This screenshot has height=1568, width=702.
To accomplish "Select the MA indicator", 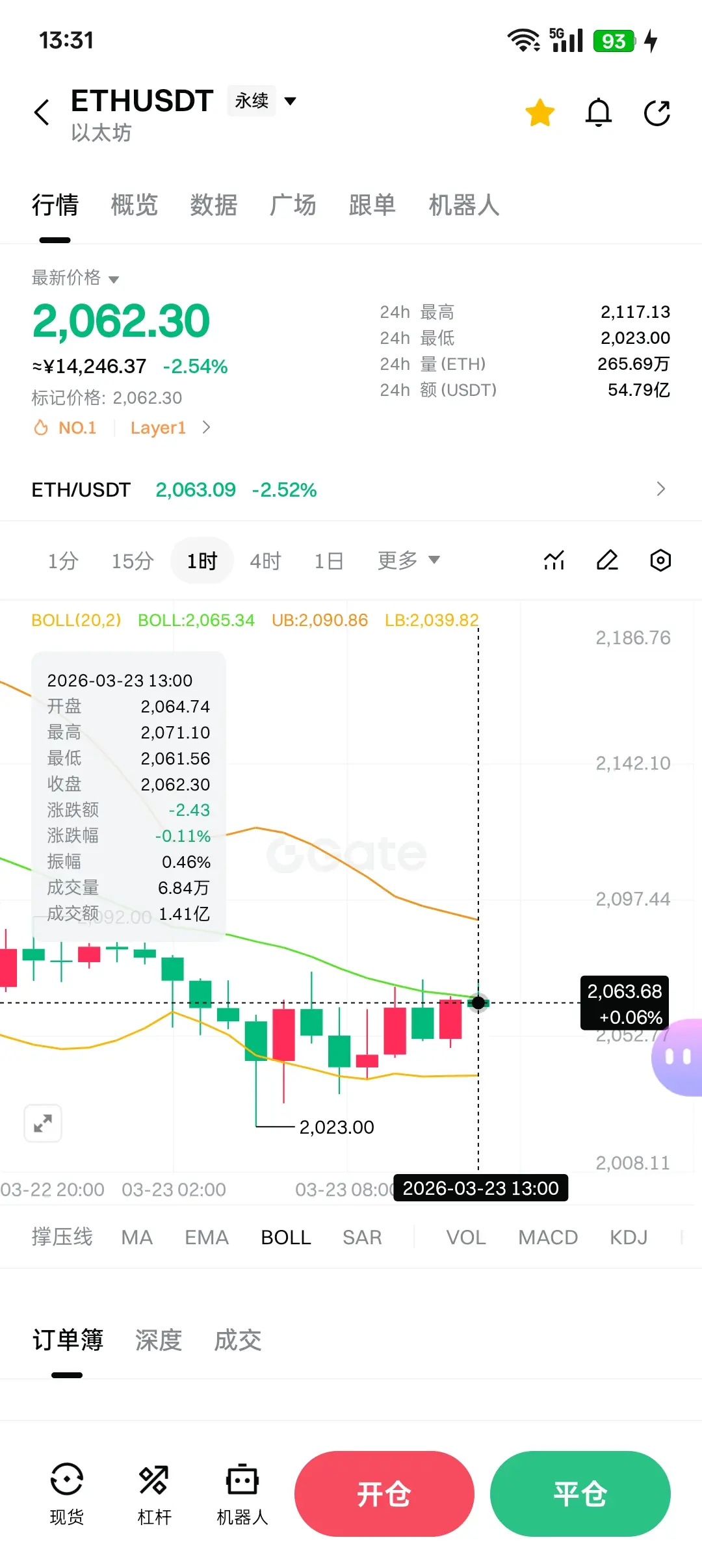I will tap(137, 1237).
